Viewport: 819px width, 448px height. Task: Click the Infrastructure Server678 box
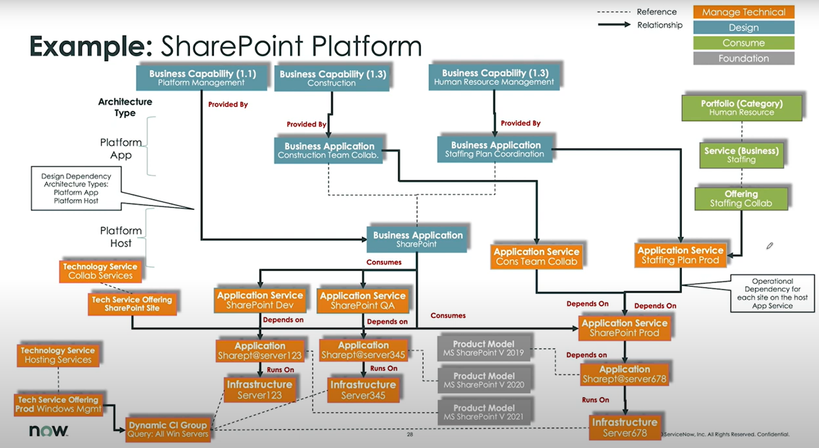coord(624,427)
